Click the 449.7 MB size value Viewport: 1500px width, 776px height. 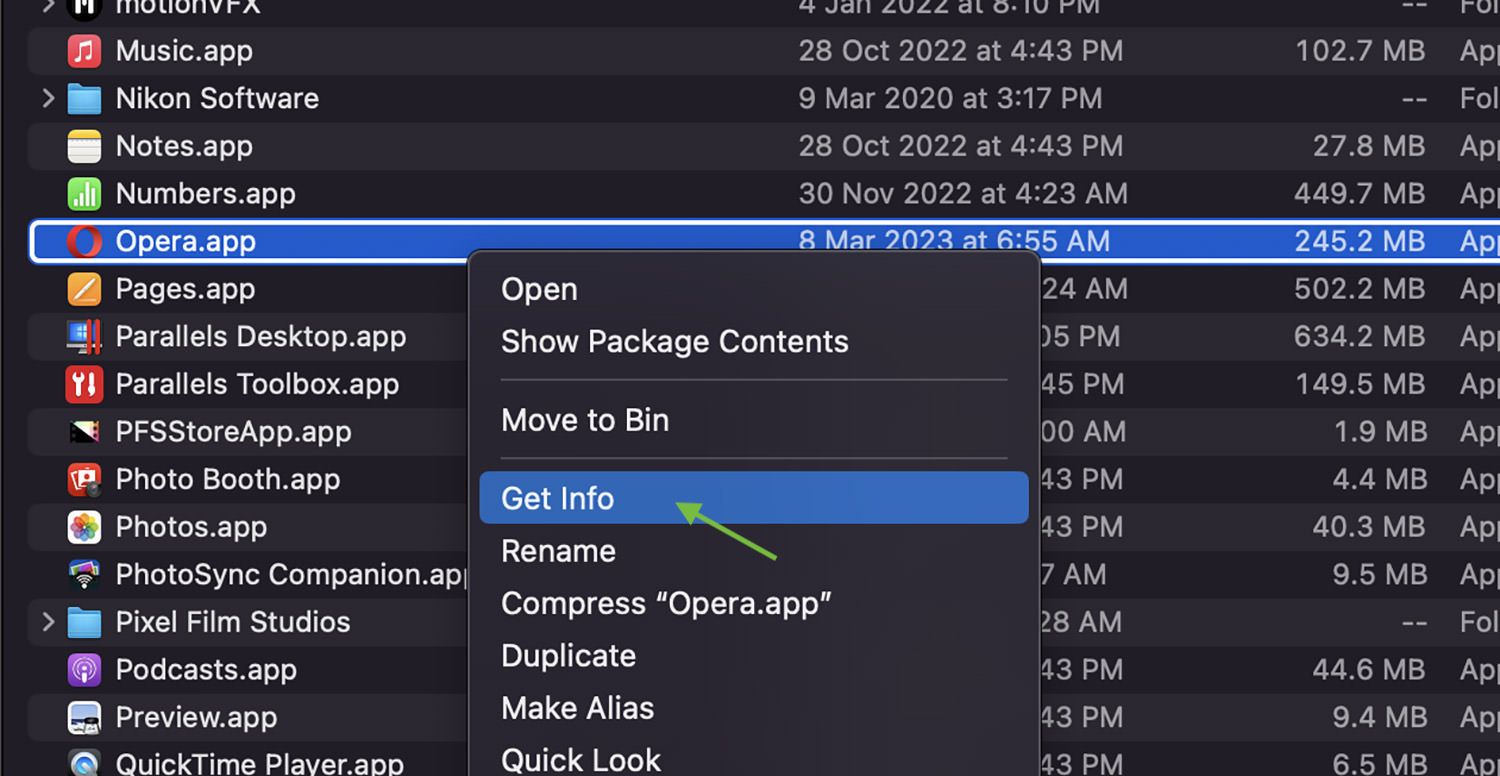point(1360,194)
